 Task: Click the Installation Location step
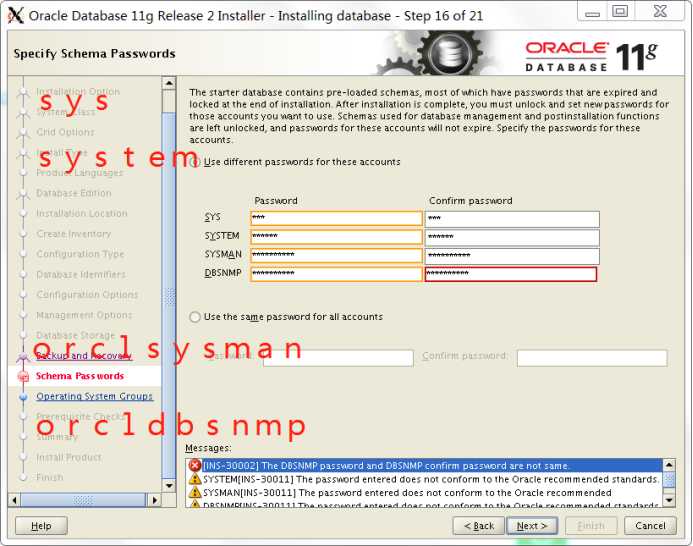(x=82, y=214)
